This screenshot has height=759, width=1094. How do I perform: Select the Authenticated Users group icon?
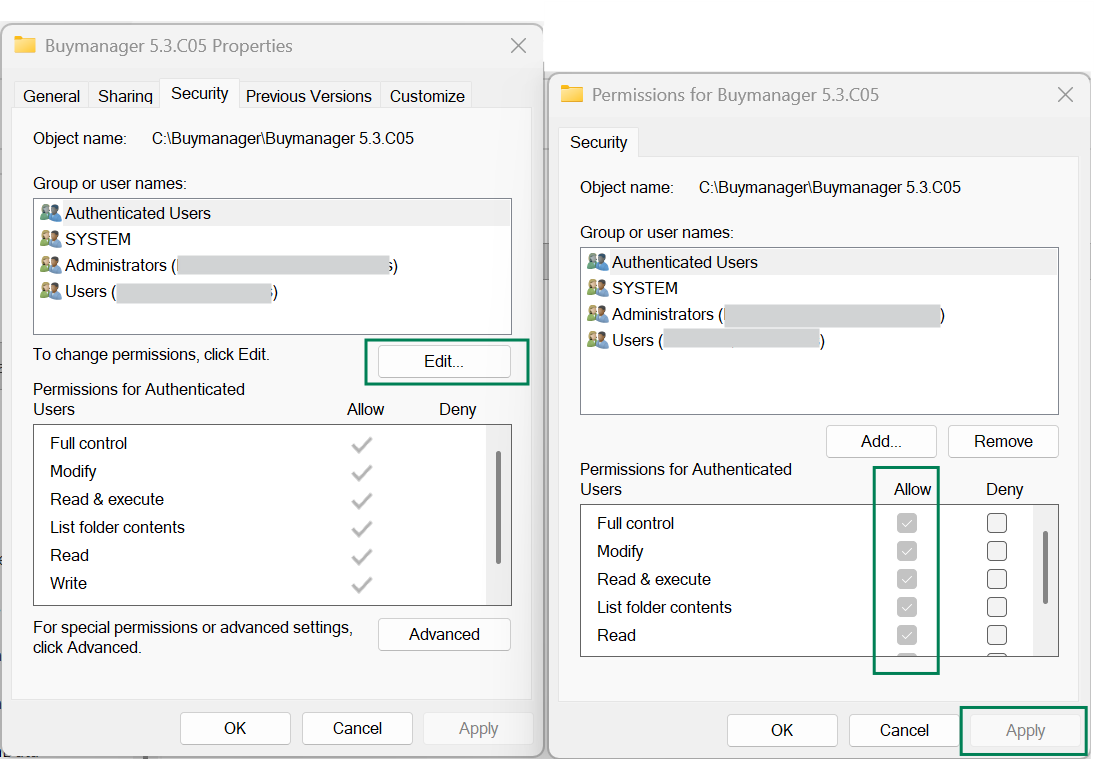tap(51, 212)
